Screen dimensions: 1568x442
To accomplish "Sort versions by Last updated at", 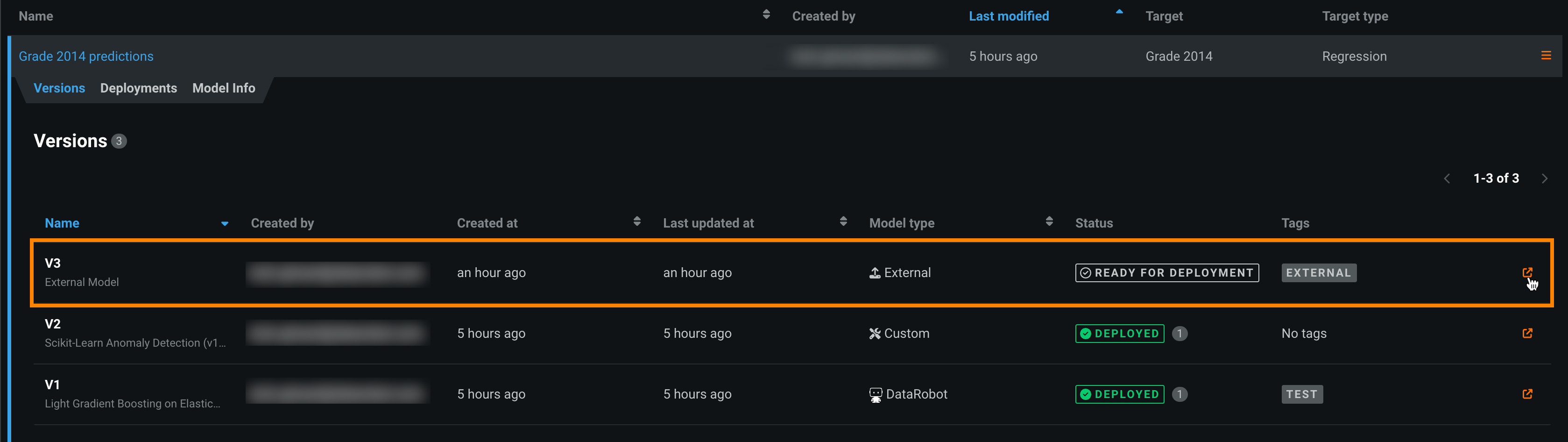I will pos(843,221).
